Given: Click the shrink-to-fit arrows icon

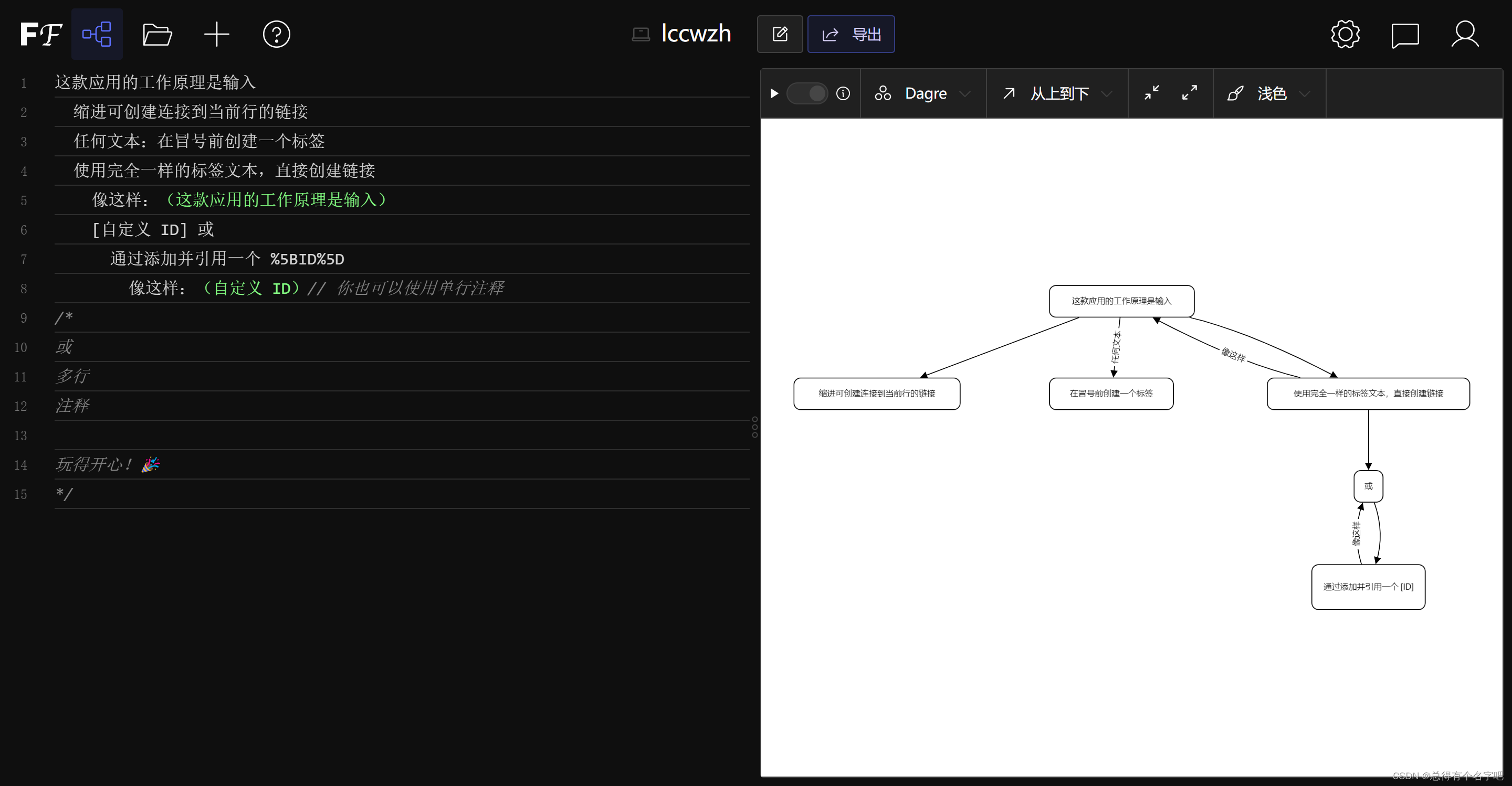Looking at the screenshot, I should (x=1152, y=93).
